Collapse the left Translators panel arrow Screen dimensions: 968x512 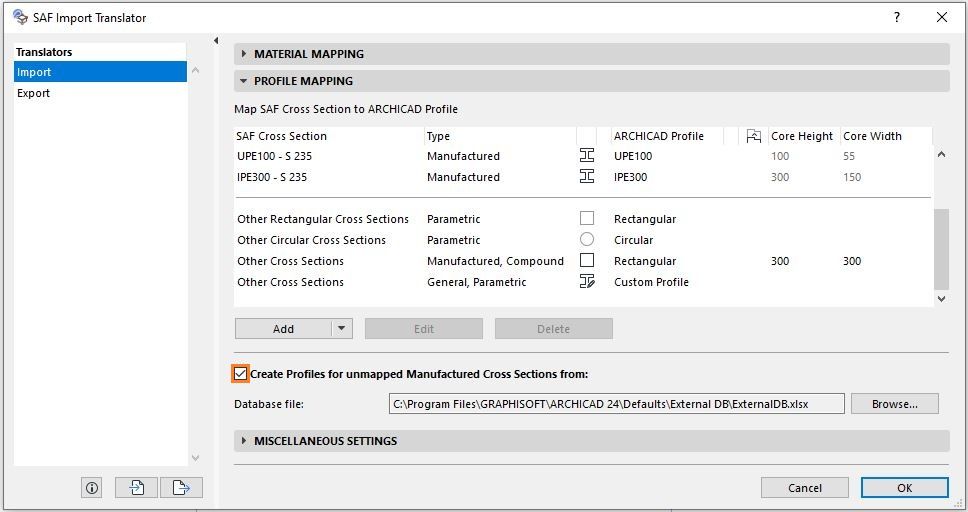(216, 41)
